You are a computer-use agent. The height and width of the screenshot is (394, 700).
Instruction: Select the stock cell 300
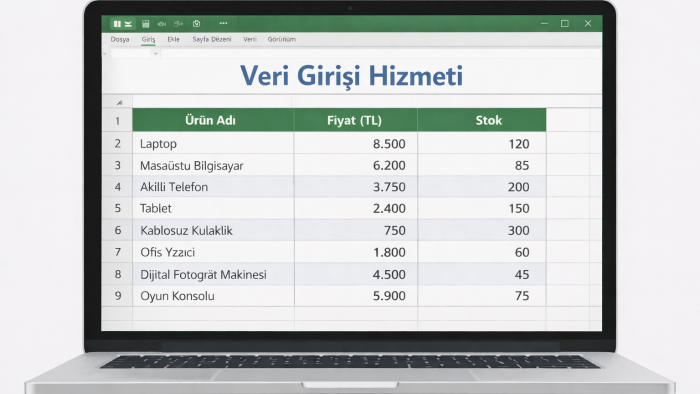click(482, 230)
